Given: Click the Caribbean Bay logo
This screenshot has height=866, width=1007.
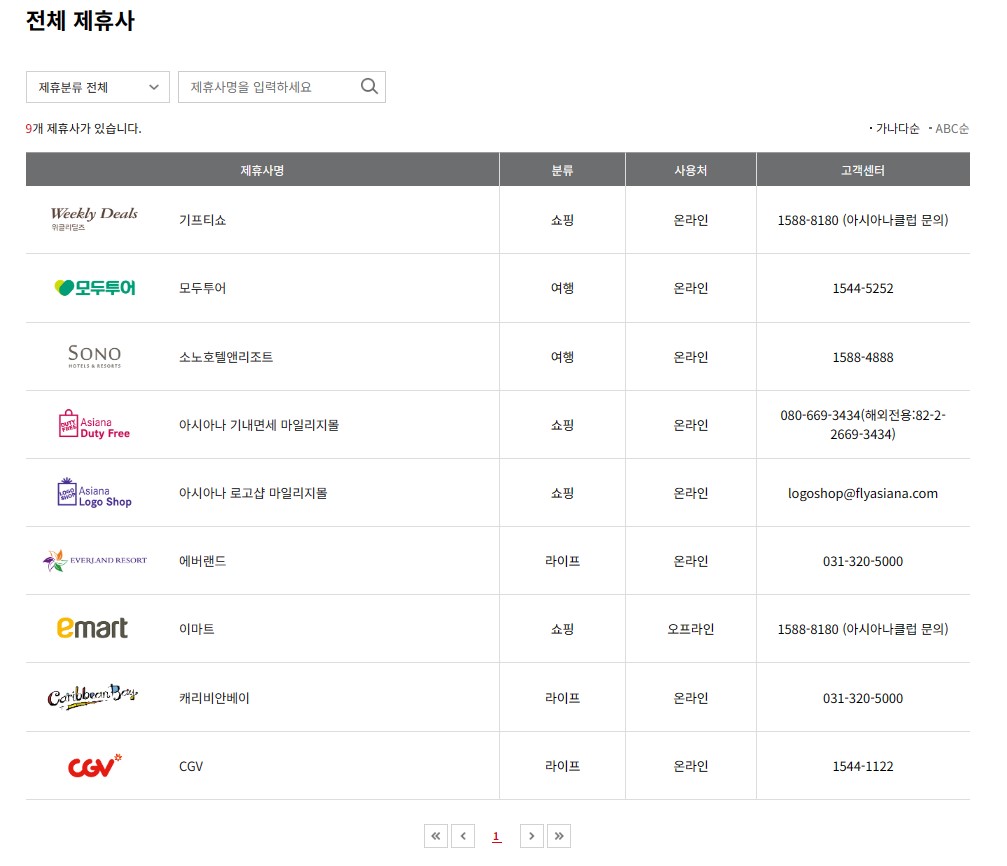Looking at the screenshot, I should (x=92, y=697).
